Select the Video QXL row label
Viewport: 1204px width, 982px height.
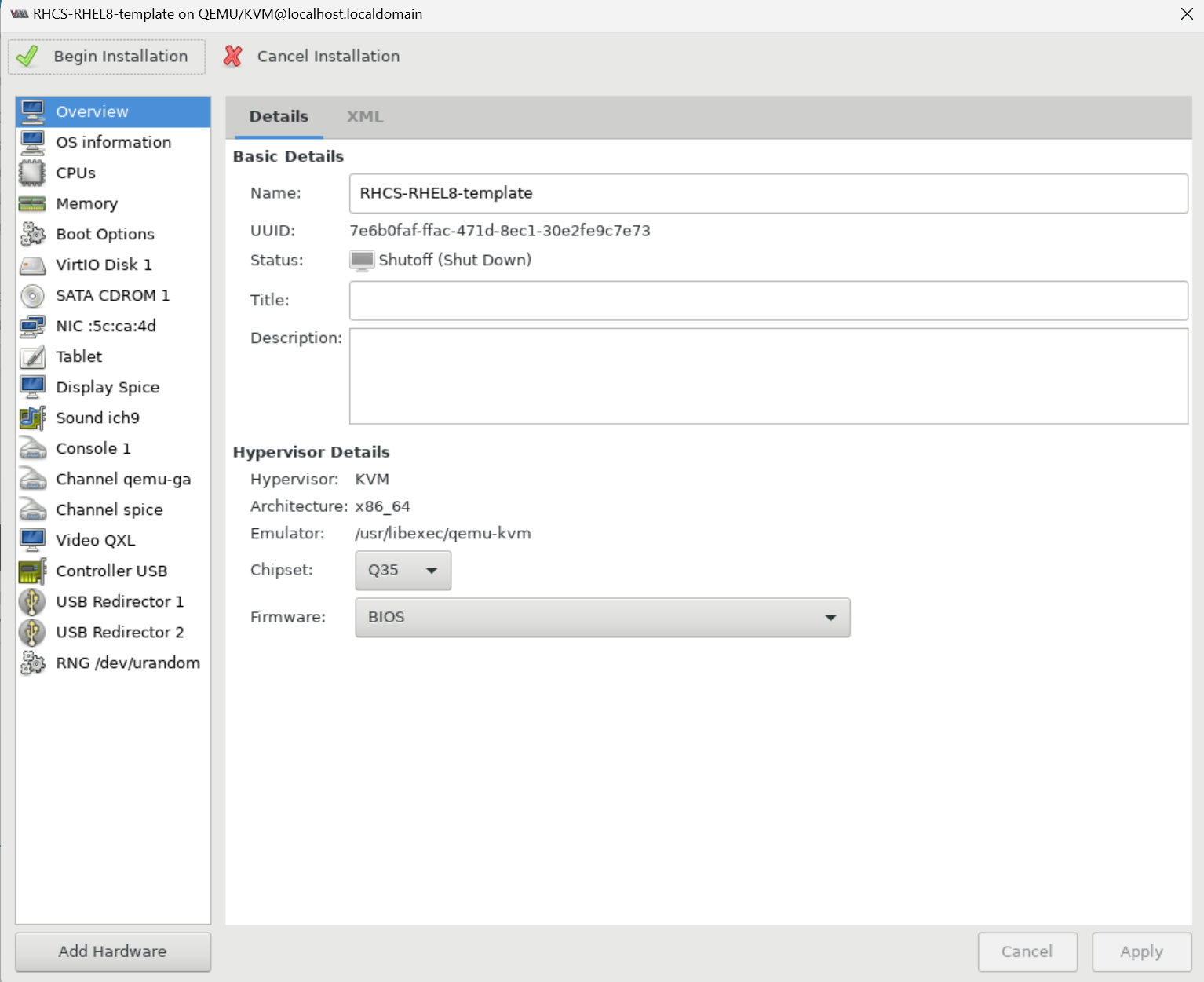(x=96, y=540)
